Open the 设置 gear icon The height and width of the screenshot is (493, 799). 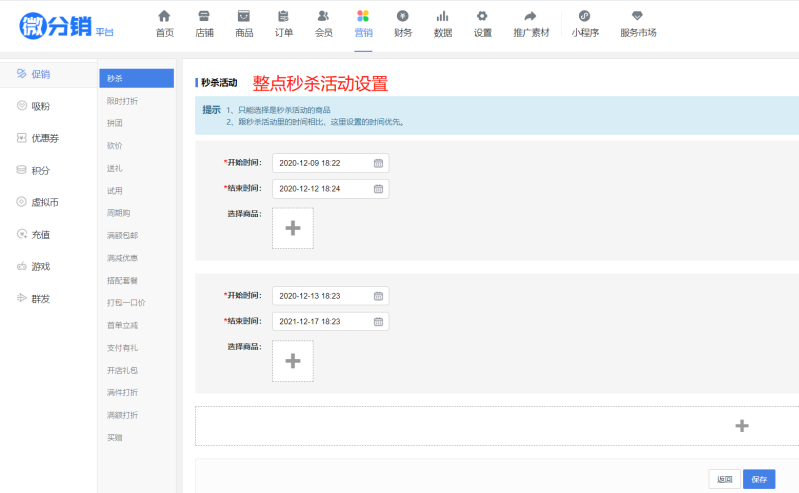point(482,16)
